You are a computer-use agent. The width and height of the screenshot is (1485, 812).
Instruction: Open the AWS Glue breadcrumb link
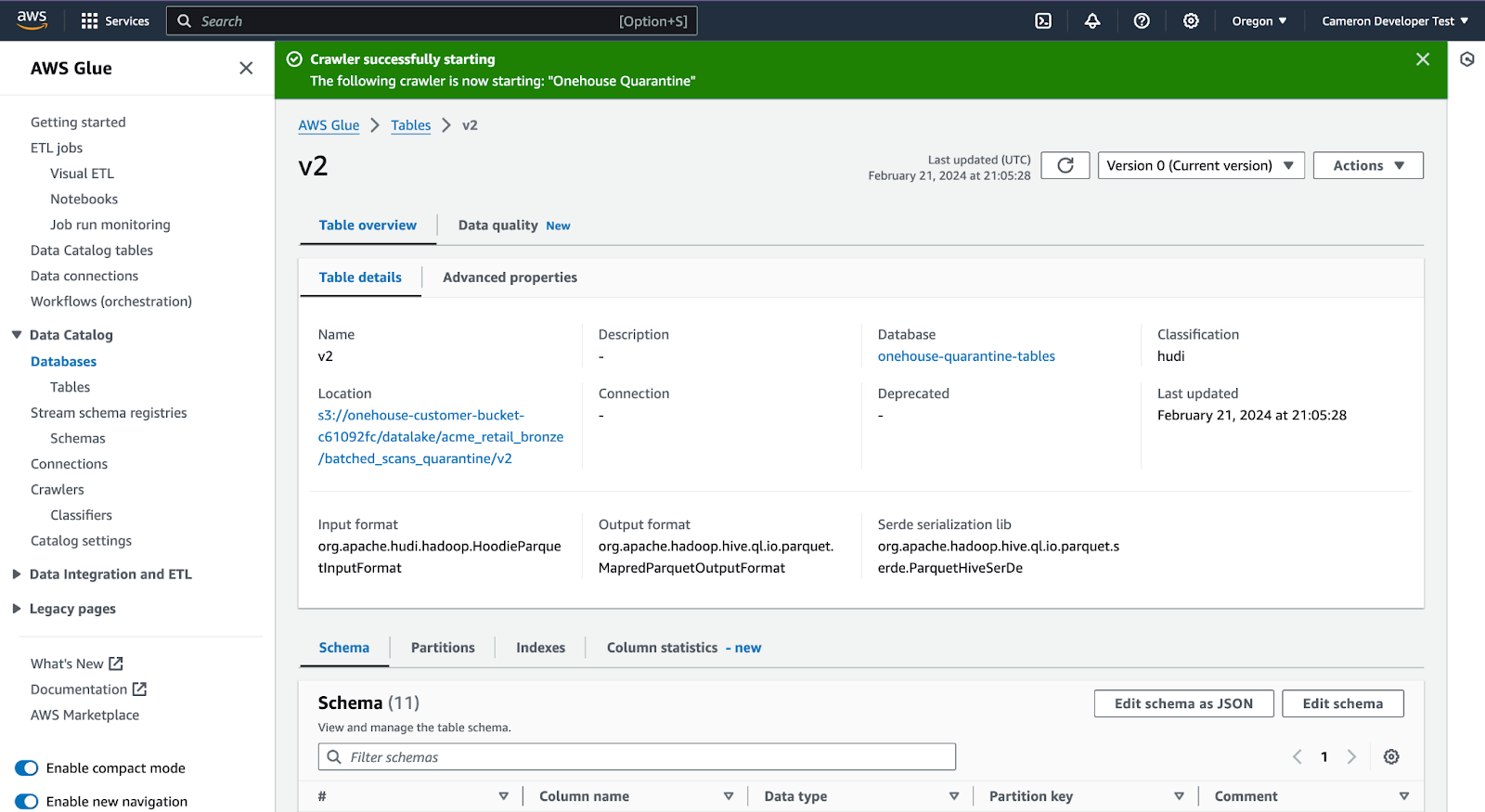coord(329,125)
